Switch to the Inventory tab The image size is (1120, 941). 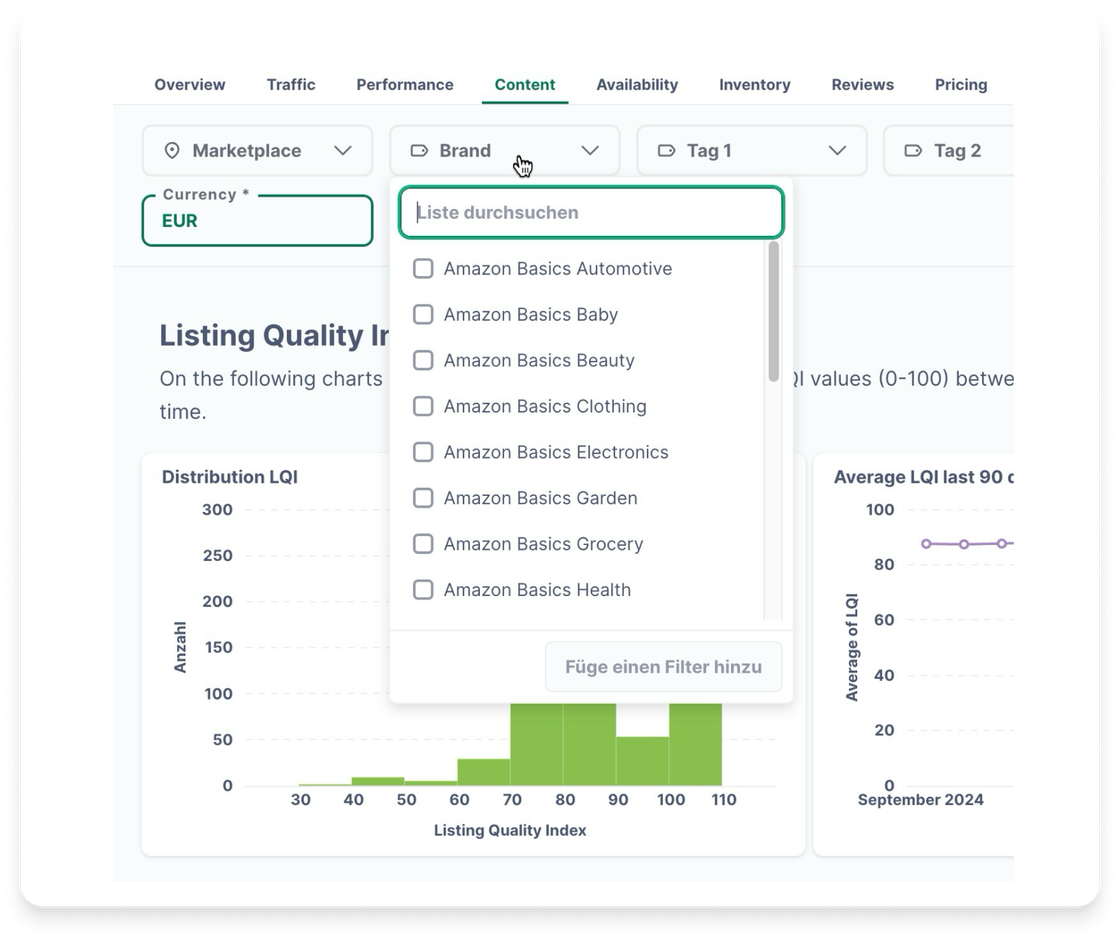point(754,85)
